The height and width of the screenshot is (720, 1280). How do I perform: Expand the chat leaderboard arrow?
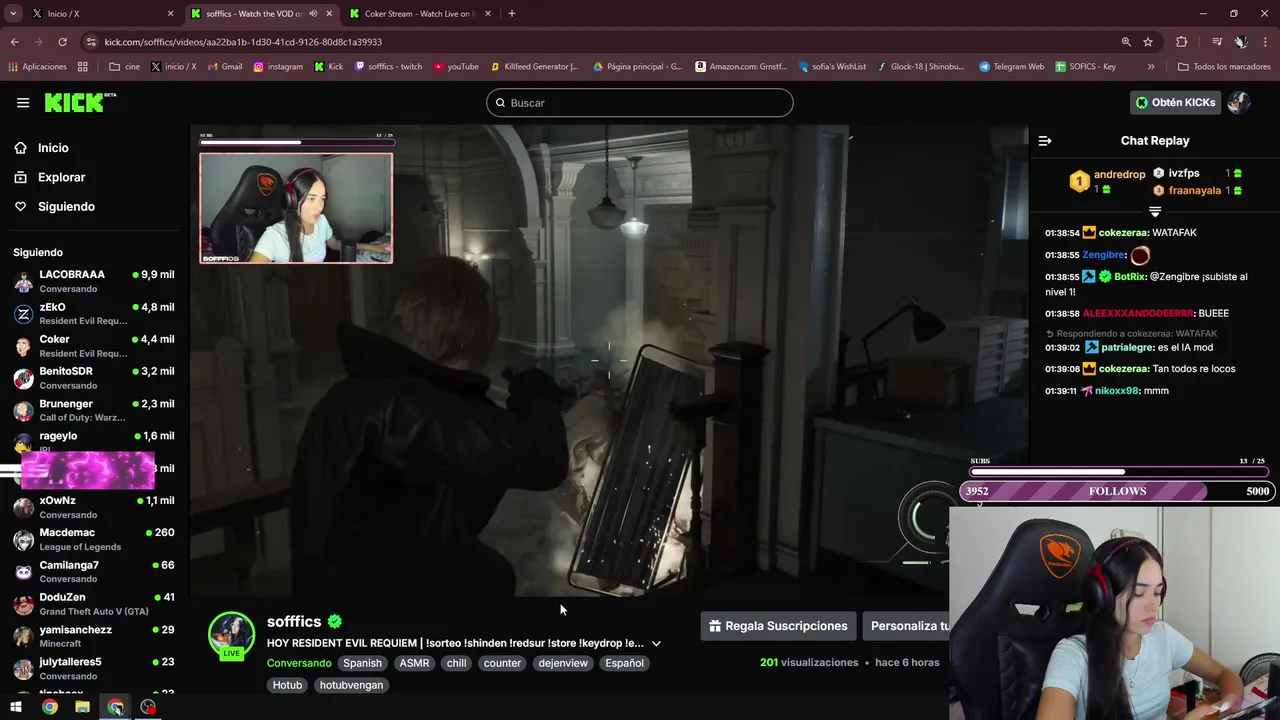(x=1155, y=212)
